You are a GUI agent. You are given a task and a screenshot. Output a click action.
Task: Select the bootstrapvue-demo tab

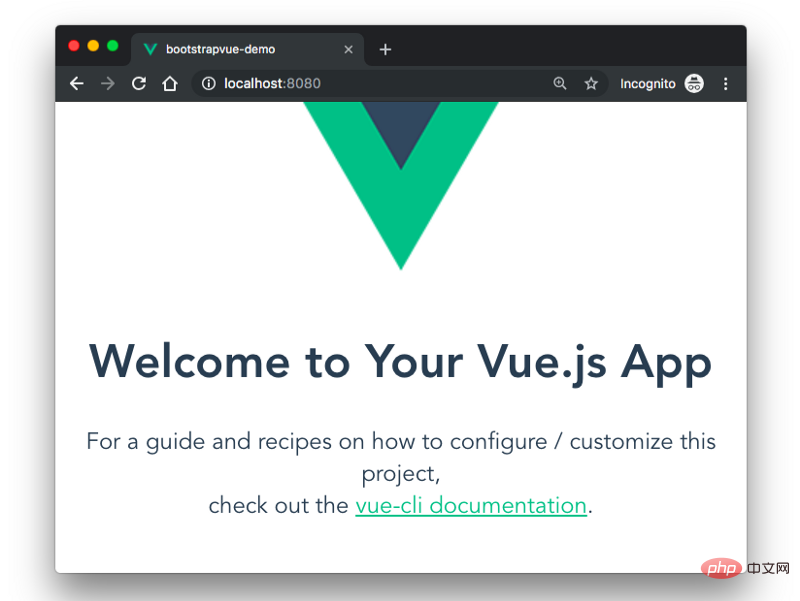(247, 49)
